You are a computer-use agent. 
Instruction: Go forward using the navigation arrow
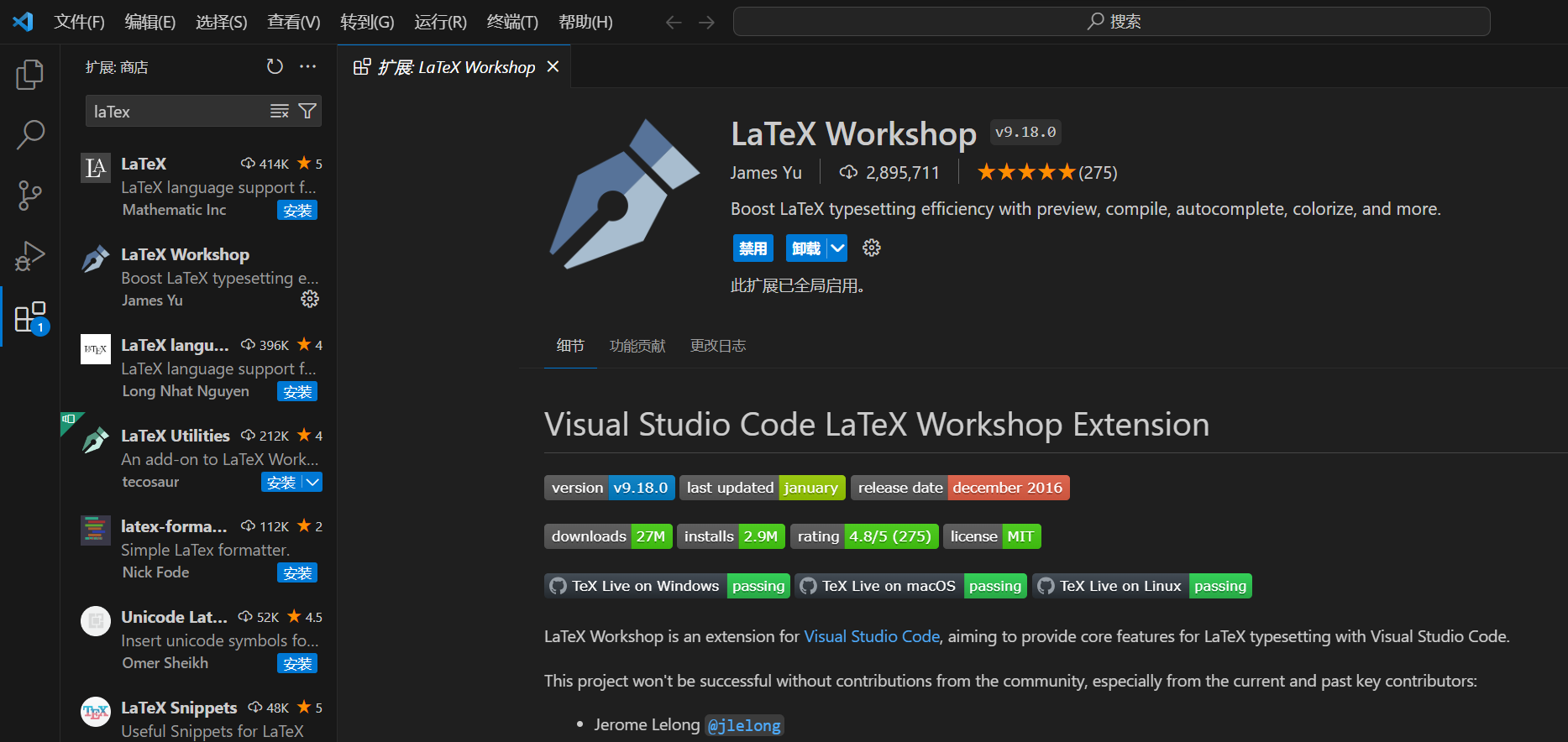pyautogui.click(x=707, y=22)
